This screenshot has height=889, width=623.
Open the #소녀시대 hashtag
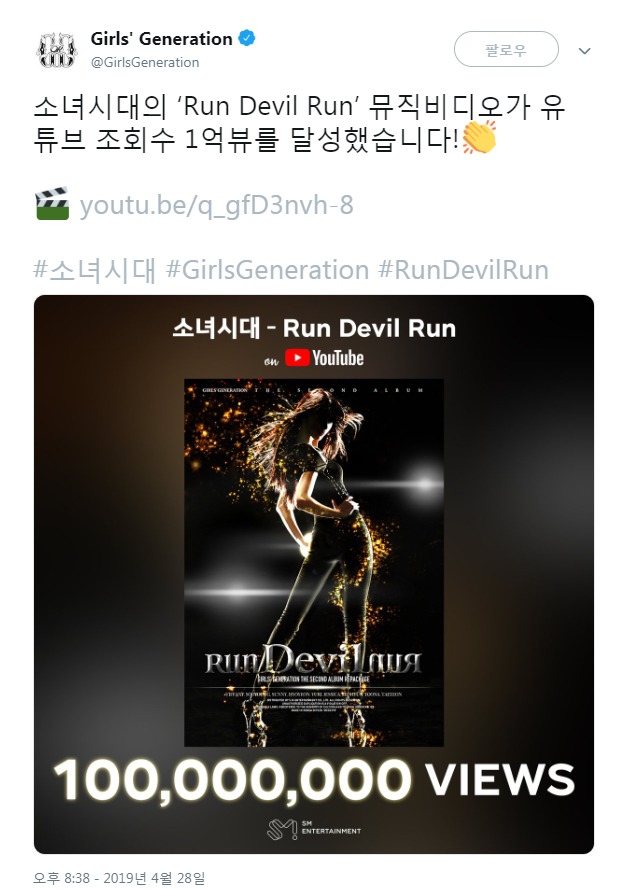[x=94, y=269]
